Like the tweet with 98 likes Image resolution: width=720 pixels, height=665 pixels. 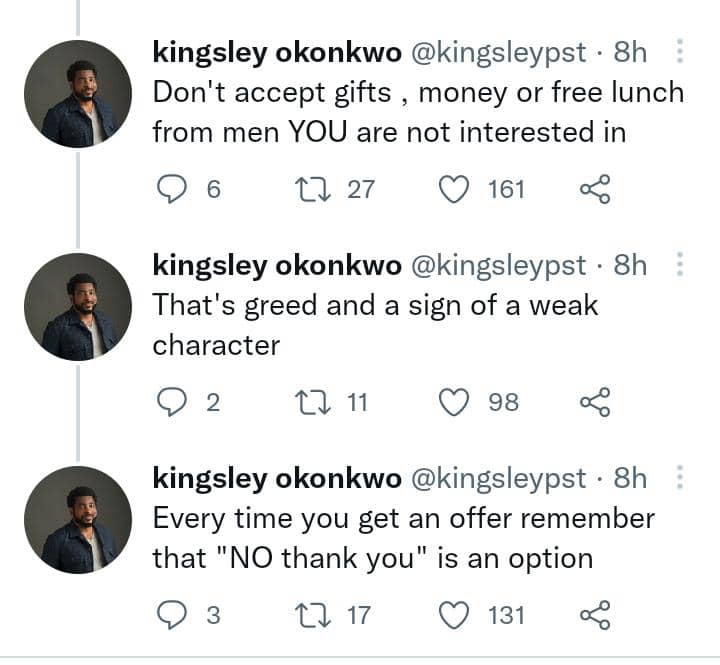coord(456,402)
